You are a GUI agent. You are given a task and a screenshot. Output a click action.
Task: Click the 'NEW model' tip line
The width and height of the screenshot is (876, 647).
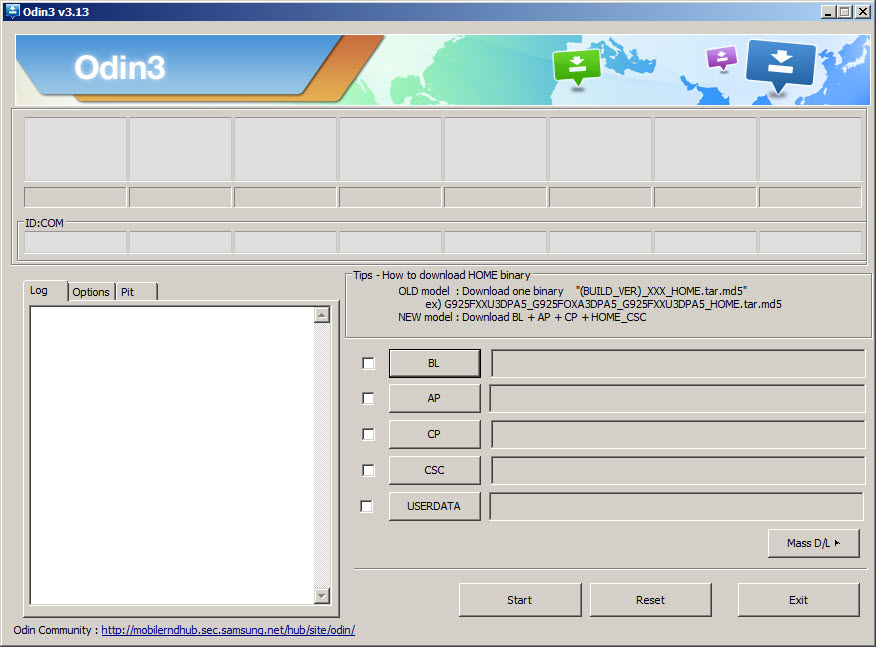pyautogui.click(x=522, y=317)
